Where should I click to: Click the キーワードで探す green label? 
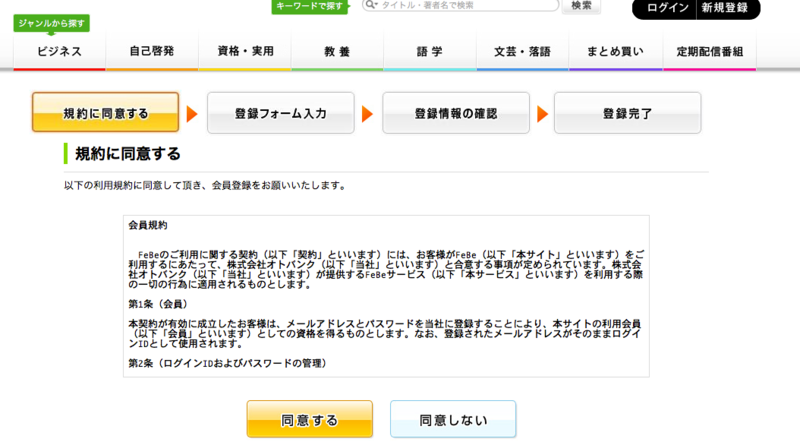click(310, 7)
